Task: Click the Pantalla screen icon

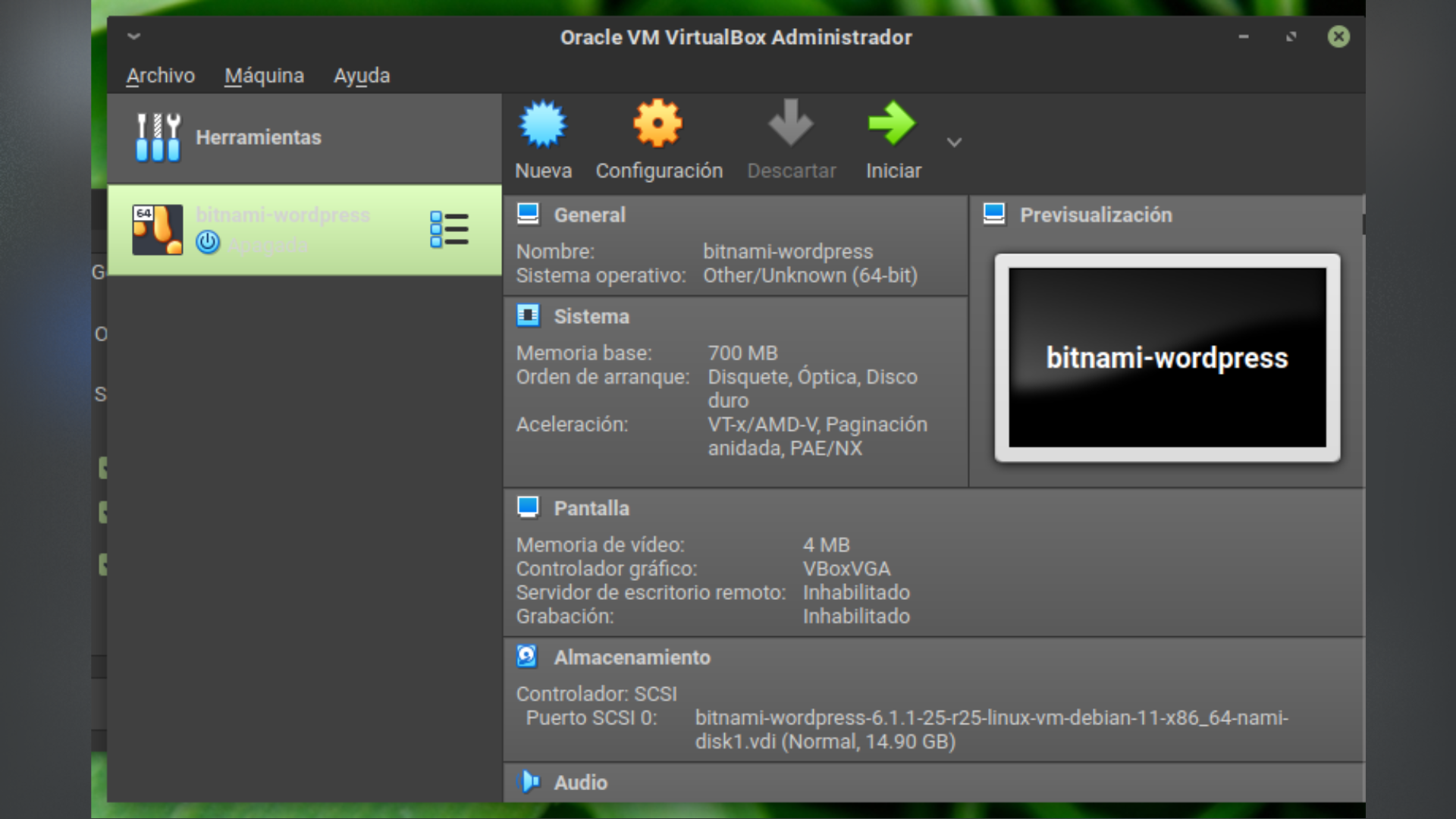Action: point(528,507)
